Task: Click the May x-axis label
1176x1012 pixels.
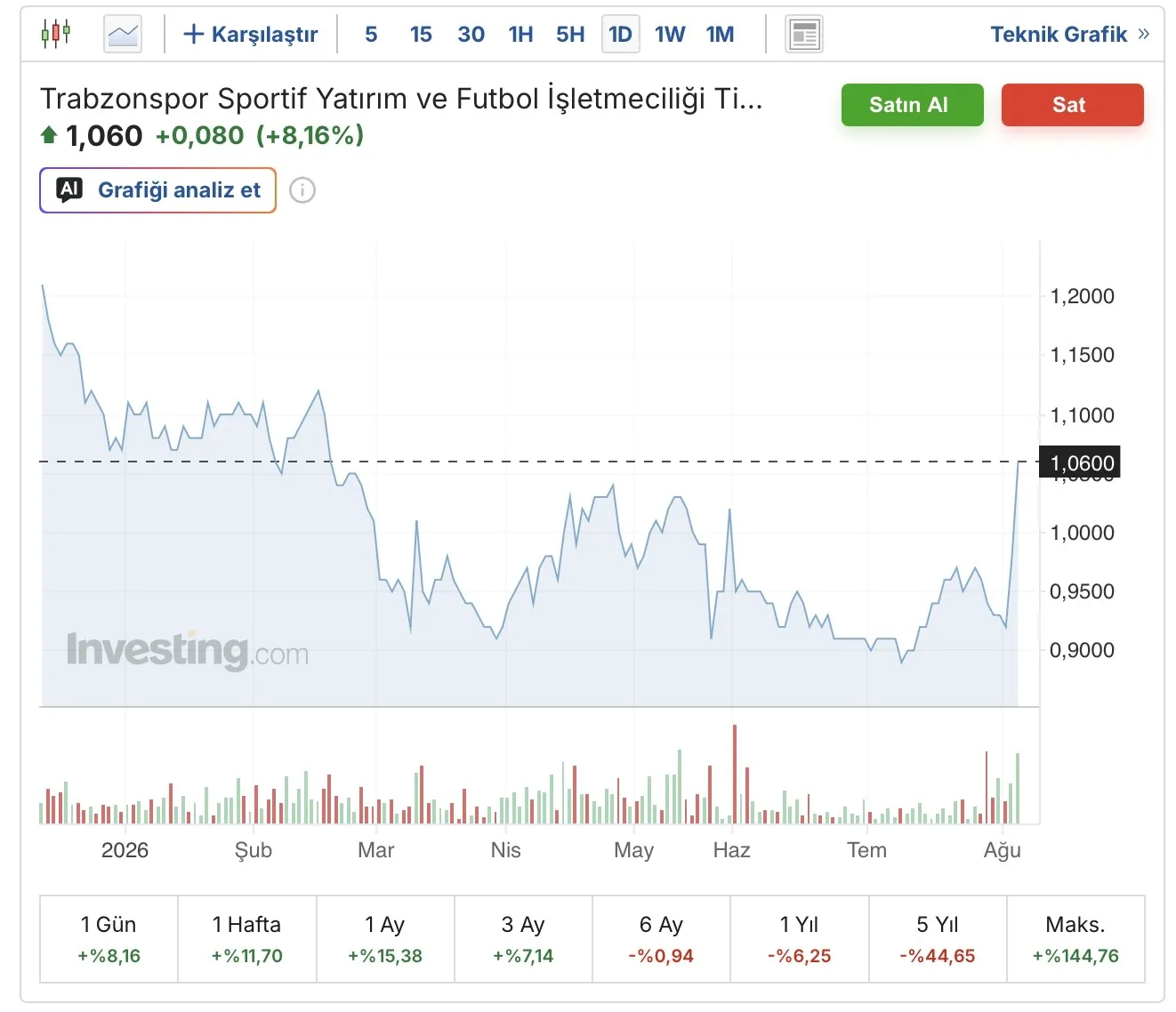Action: pos(633,850)
